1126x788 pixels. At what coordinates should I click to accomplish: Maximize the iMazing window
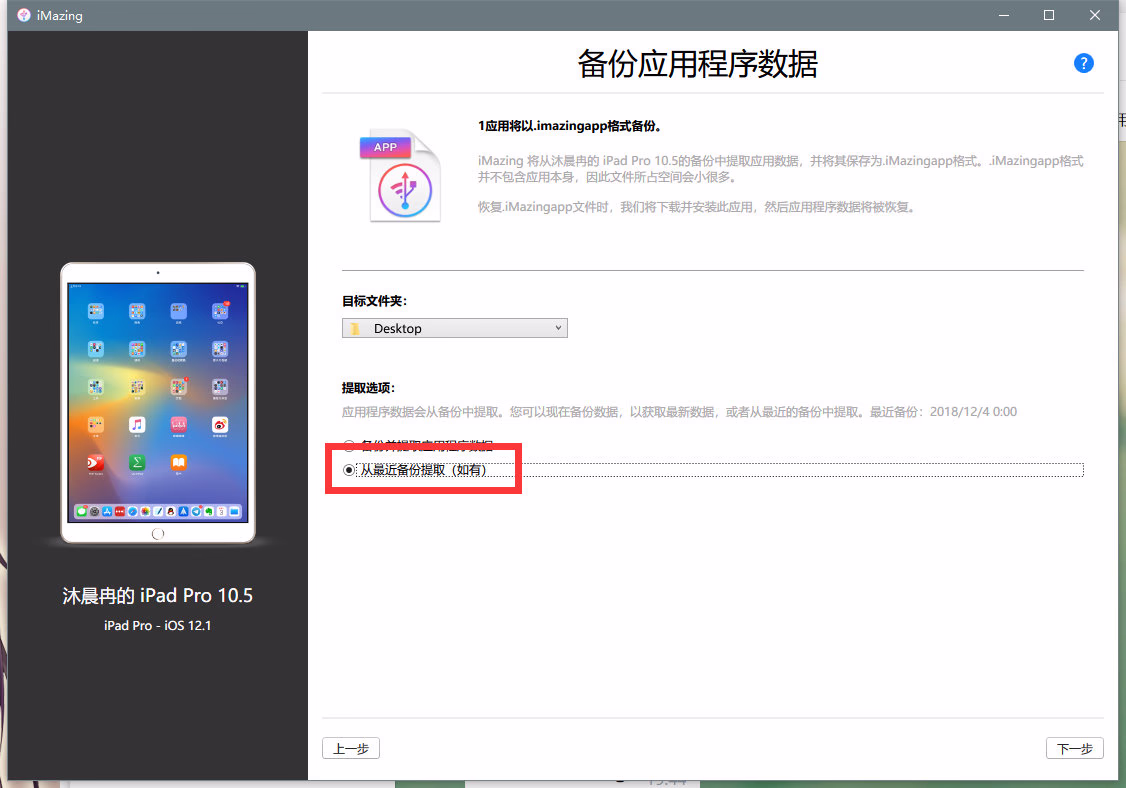tap(1049, 15)
